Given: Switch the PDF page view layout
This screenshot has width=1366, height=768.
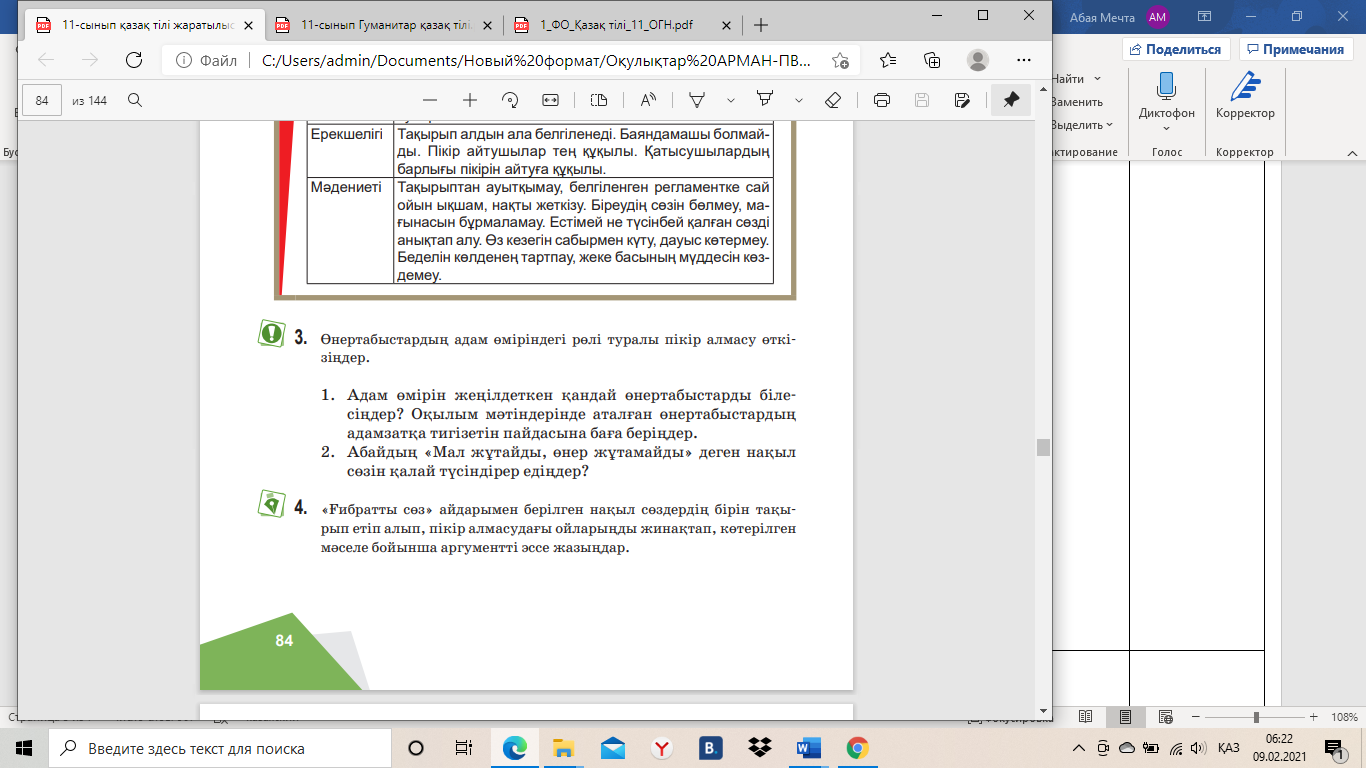Looking at the screenshot, I should coord(599,100).
